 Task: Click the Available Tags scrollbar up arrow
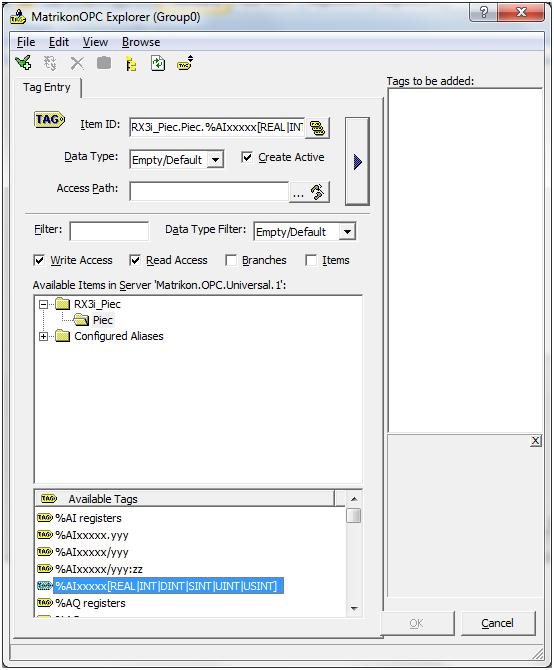tap(354, 499)
